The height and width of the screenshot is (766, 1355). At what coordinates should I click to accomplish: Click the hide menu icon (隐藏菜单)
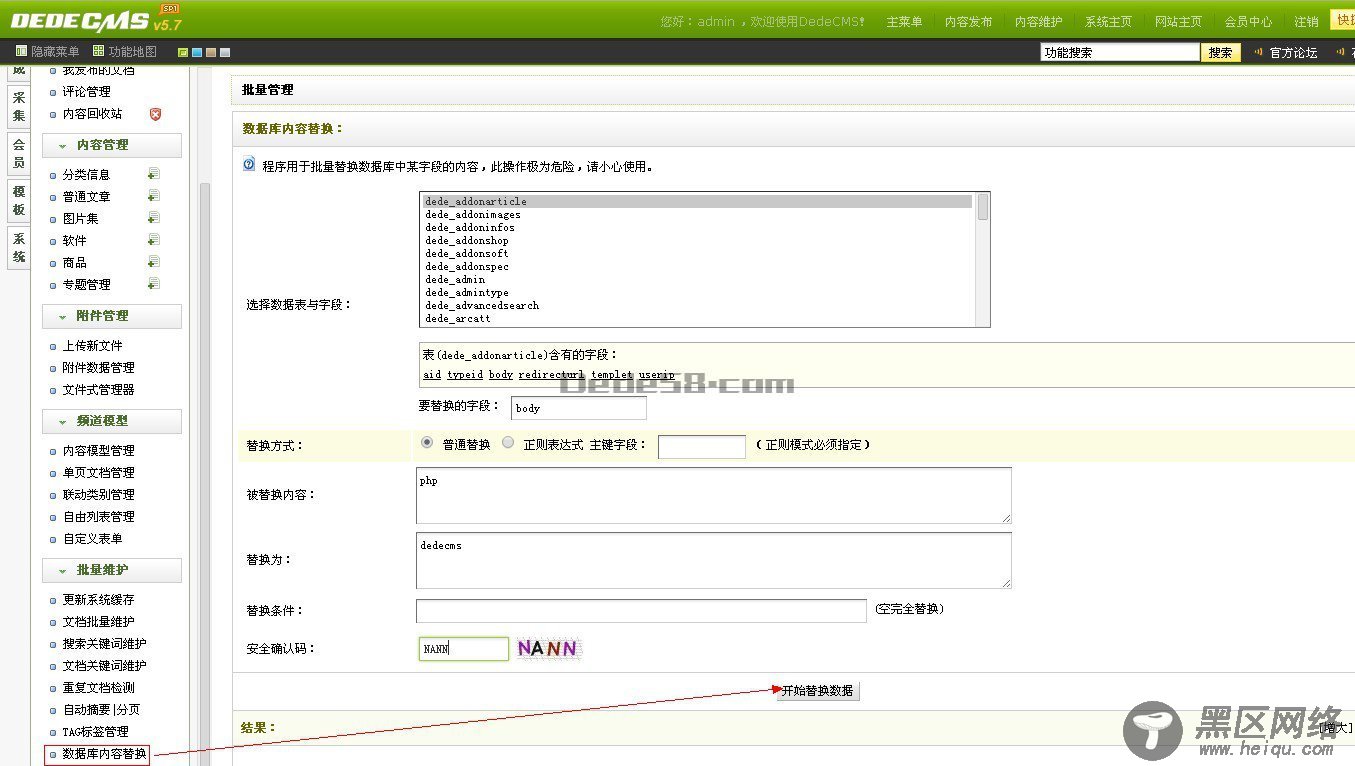(x=21, y=52)
